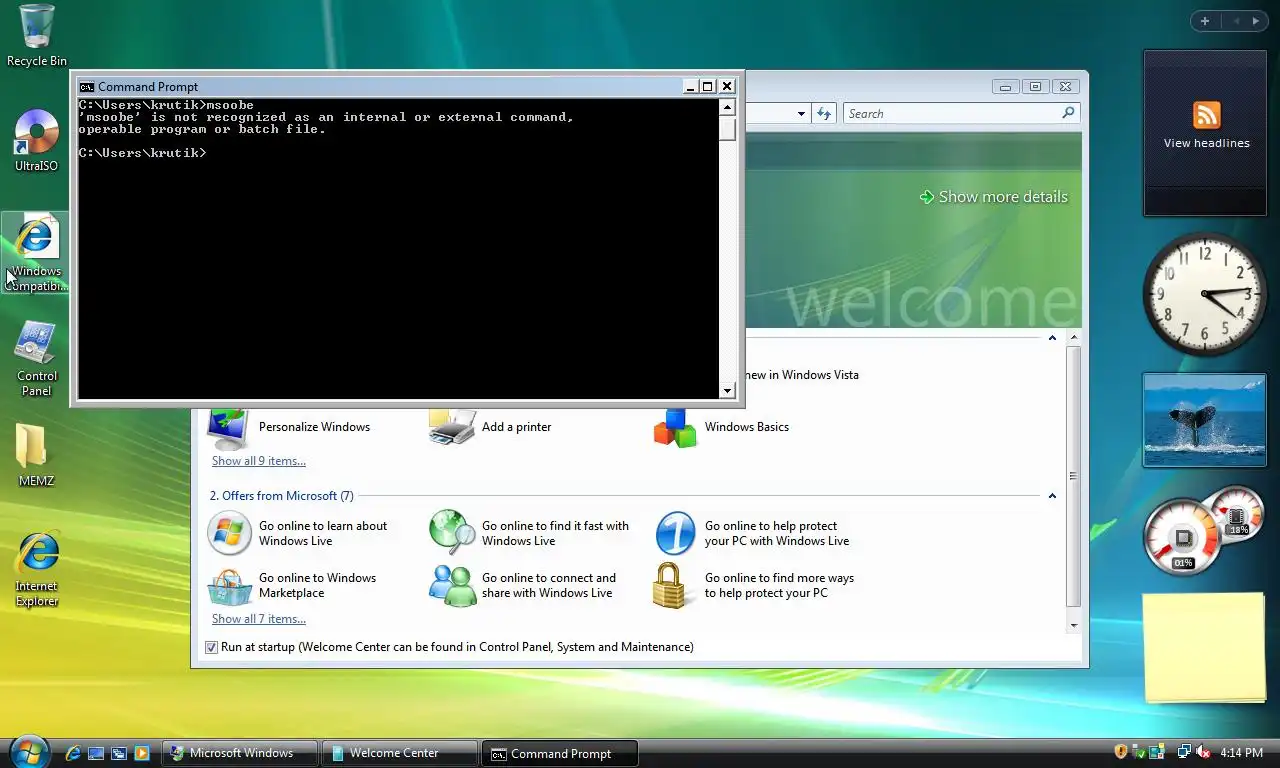Click the muted volume tray icon
This screenshot has height=768, width=1280.
[1203, 752]
